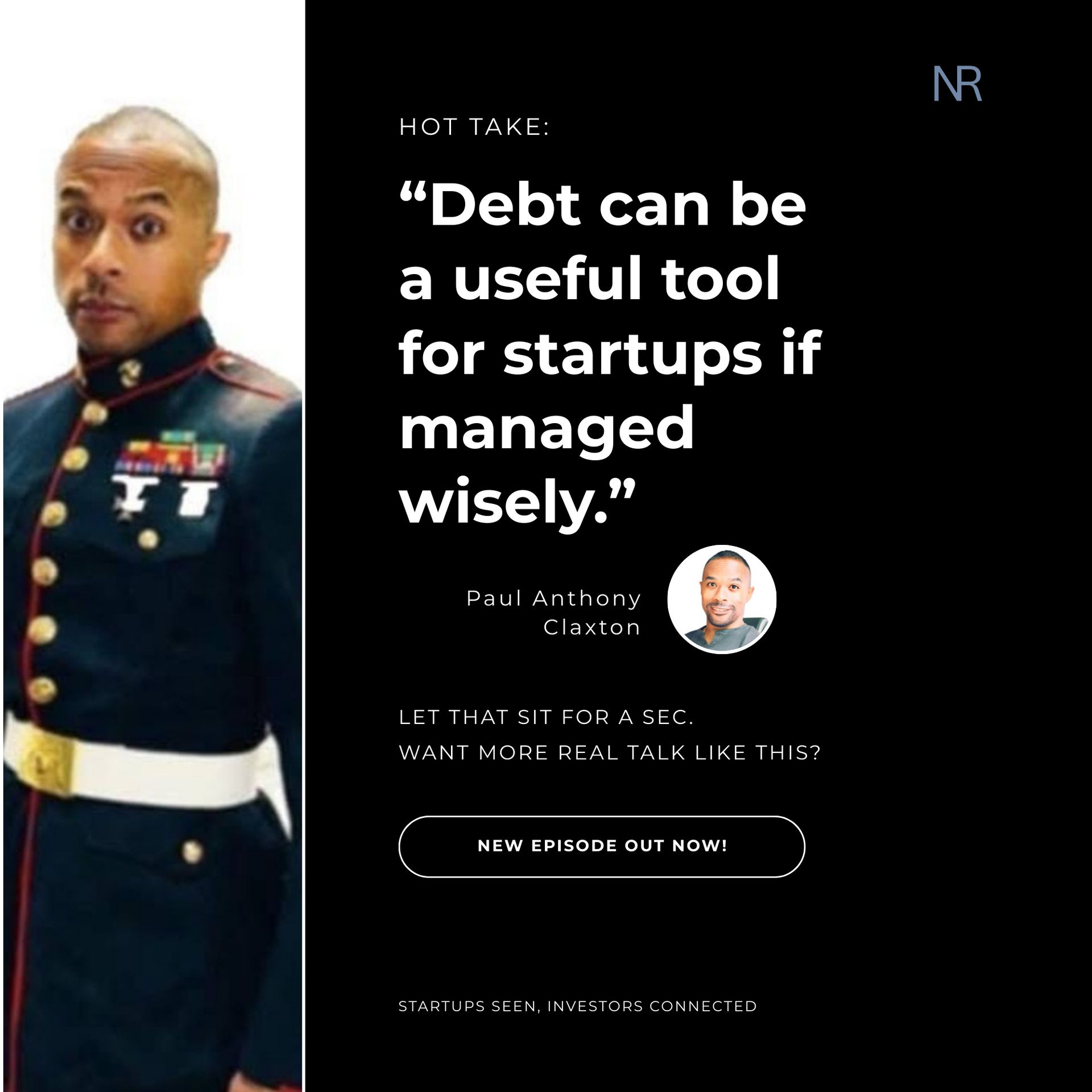1092x1092 pixels.
Task: Click the "a useful tool" quote line
Action: tap(589, 279)
